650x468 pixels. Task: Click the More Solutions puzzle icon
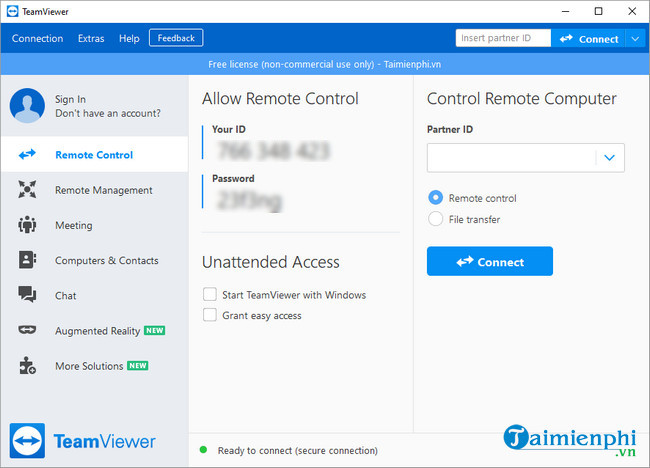27,365
